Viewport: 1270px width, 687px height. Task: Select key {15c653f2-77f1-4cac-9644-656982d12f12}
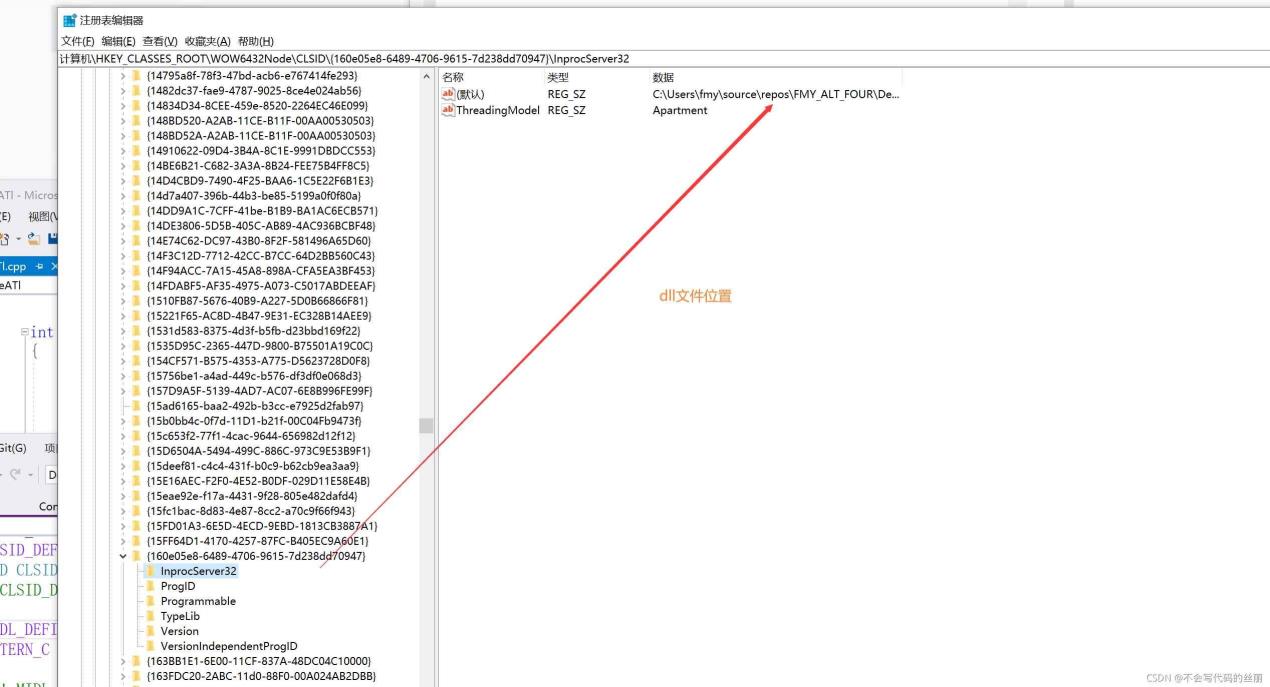coord(251,436)
